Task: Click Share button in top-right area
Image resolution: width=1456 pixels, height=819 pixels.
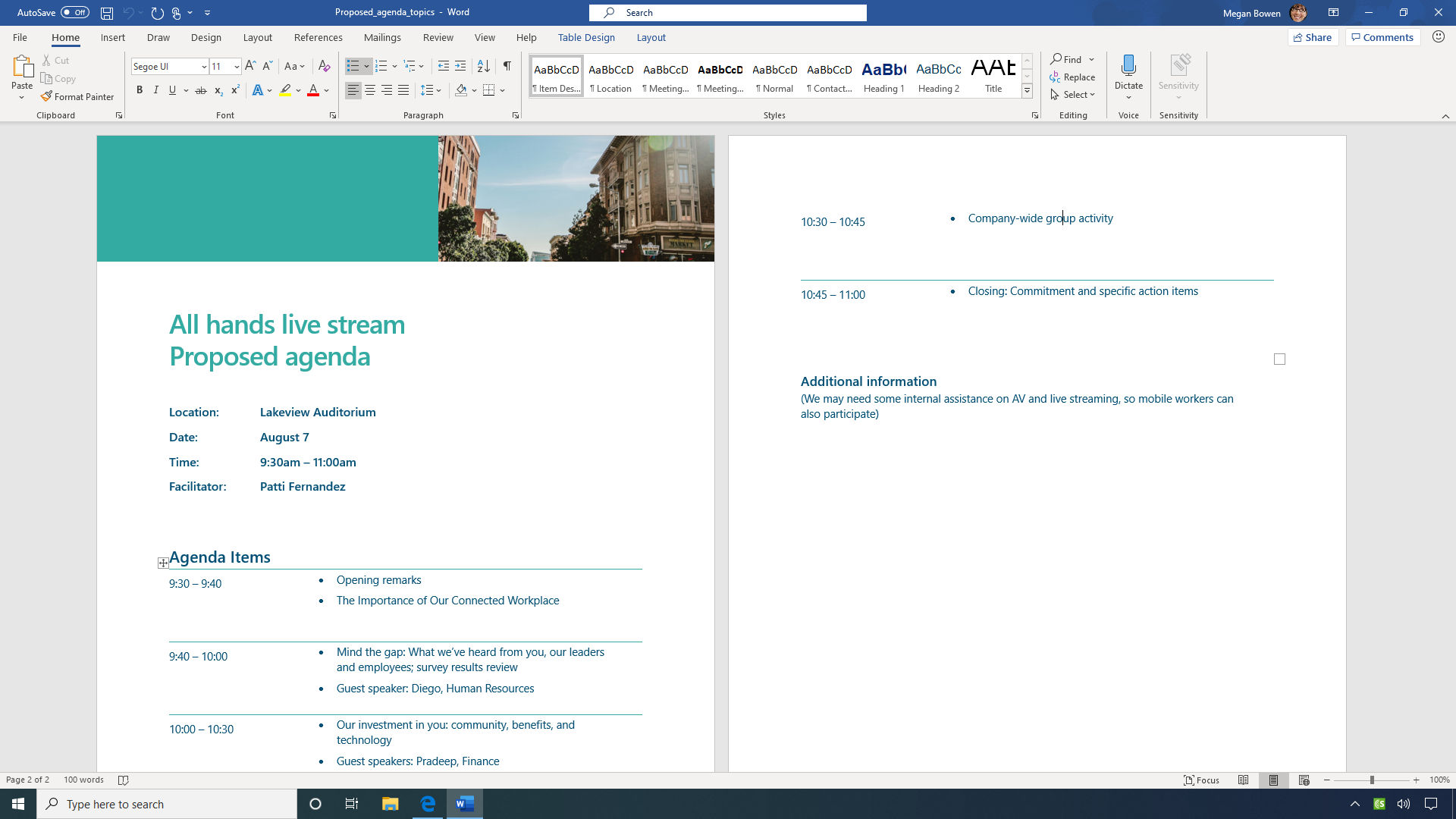Action: (x=1313, y=37)
